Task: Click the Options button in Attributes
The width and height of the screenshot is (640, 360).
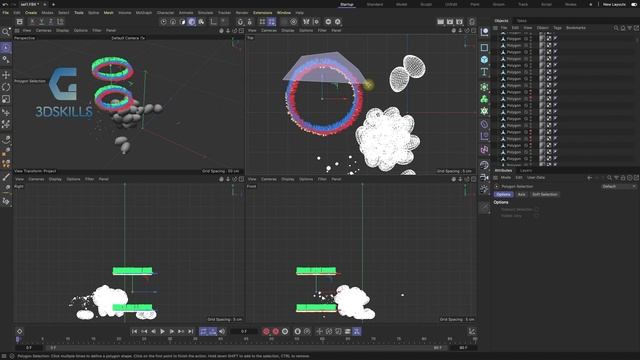Action: click(503, 194)
